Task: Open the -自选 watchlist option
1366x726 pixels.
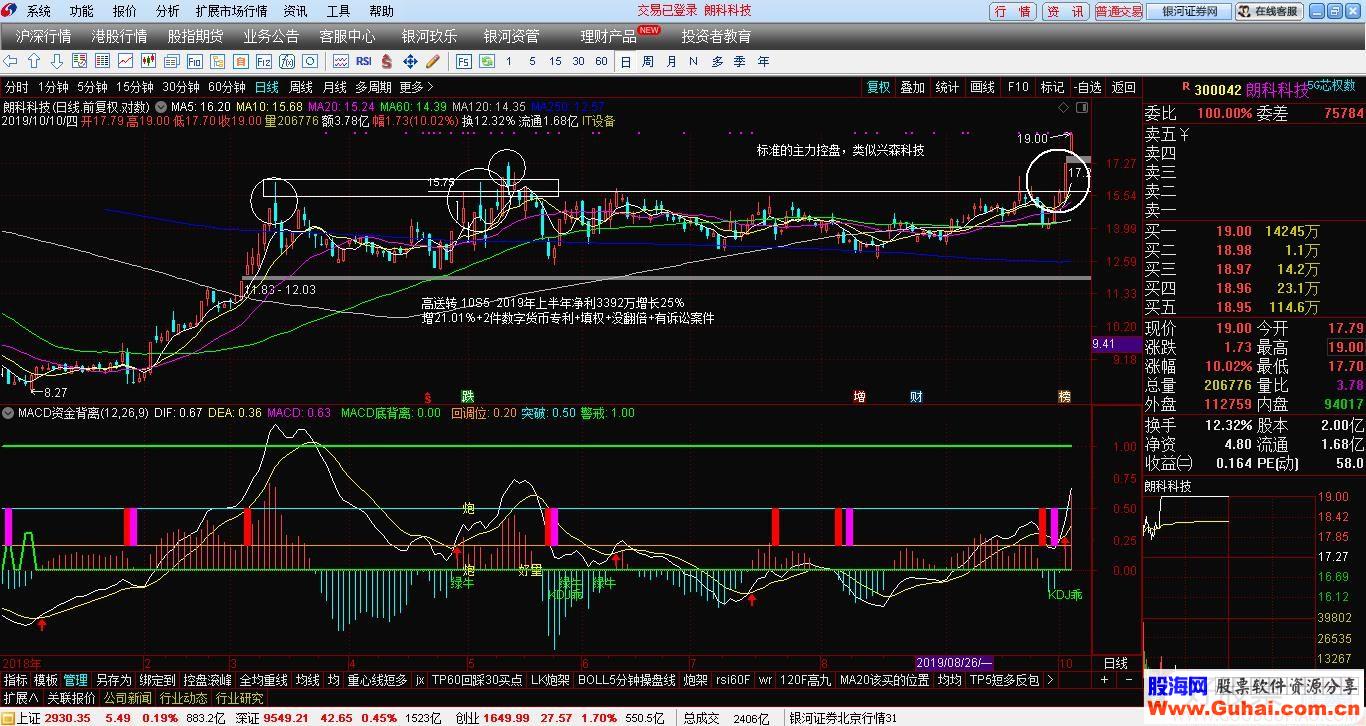Action: pos(1087,87)
